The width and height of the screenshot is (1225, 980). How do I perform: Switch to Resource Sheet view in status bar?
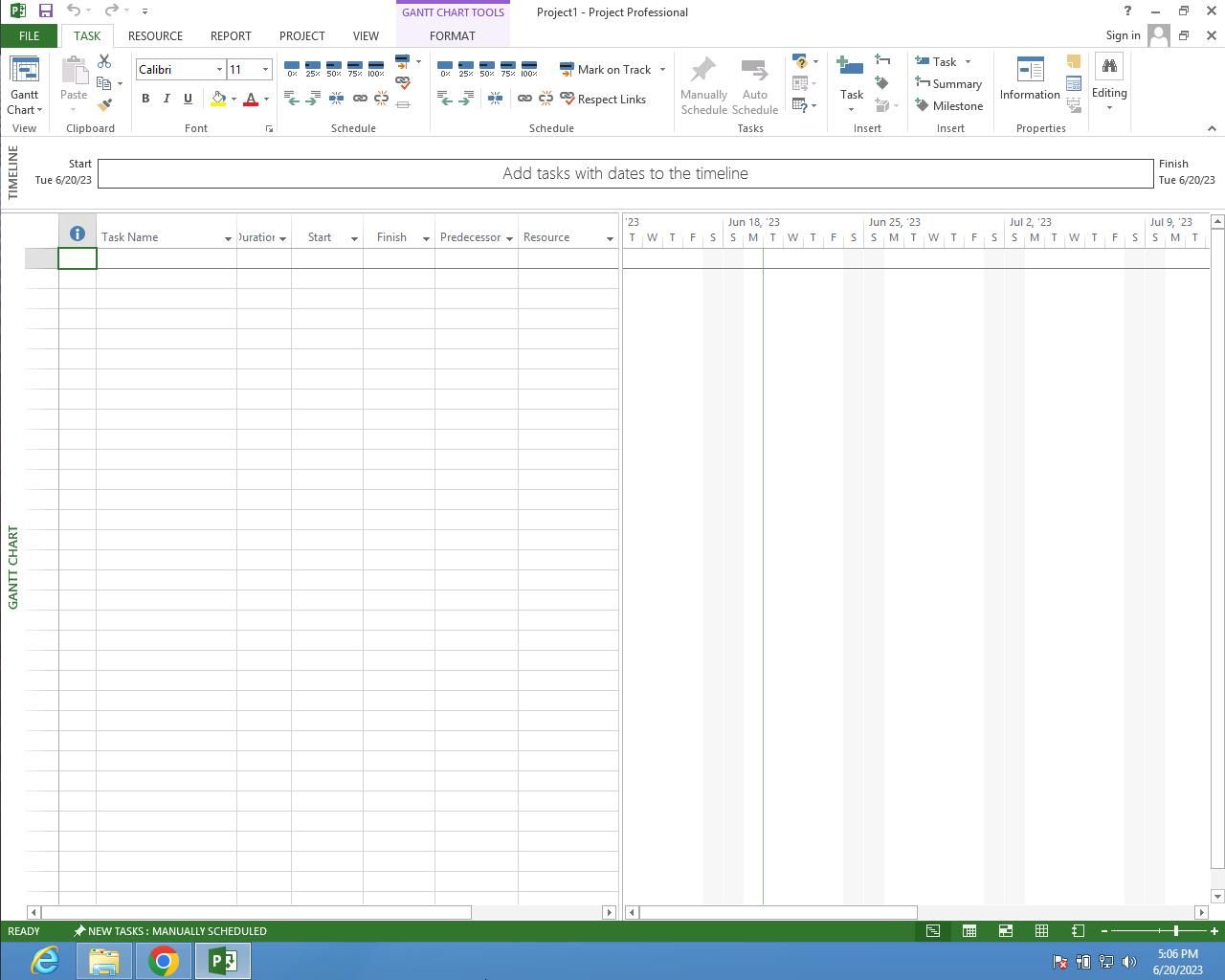coord(1041,931)
